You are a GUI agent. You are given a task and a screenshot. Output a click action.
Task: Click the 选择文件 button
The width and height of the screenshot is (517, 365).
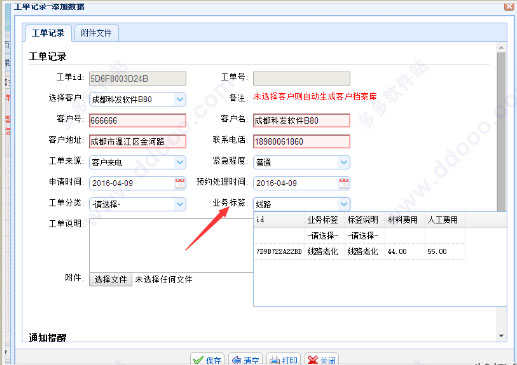[x=111, y=279]
